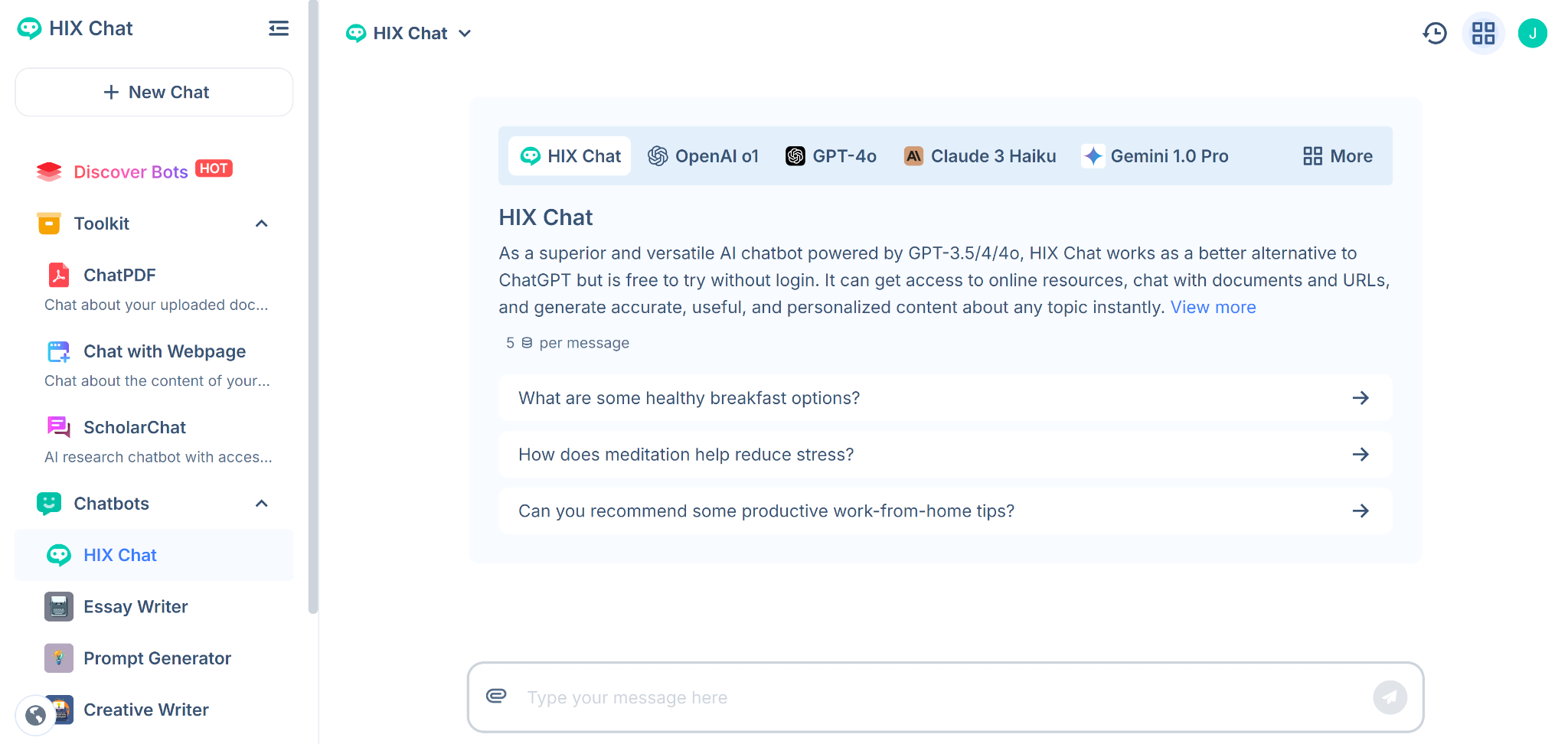The width and height of the screenshot is (1568, 744).
Task: Click the send message arrow button
Action: [x=1390, y=697]
